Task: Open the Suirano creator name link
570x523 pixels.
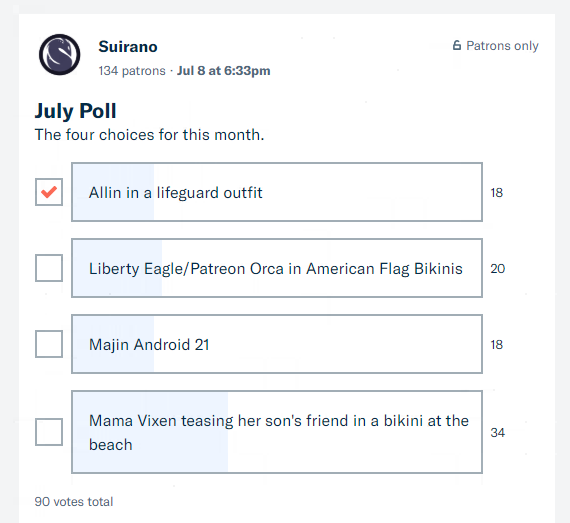Action: pyautogui.click(x=128, y=47)
